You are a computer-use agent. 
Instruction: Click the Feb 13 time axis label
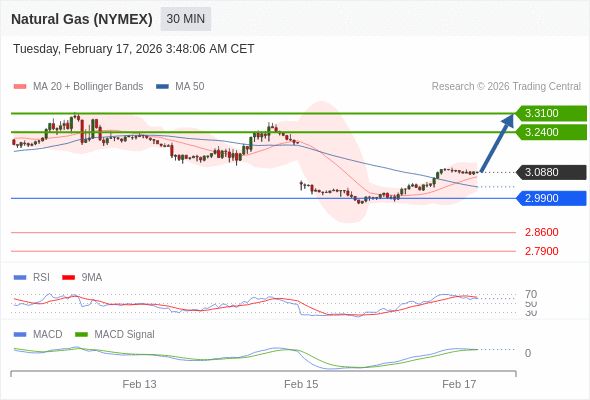pos(139,384)
